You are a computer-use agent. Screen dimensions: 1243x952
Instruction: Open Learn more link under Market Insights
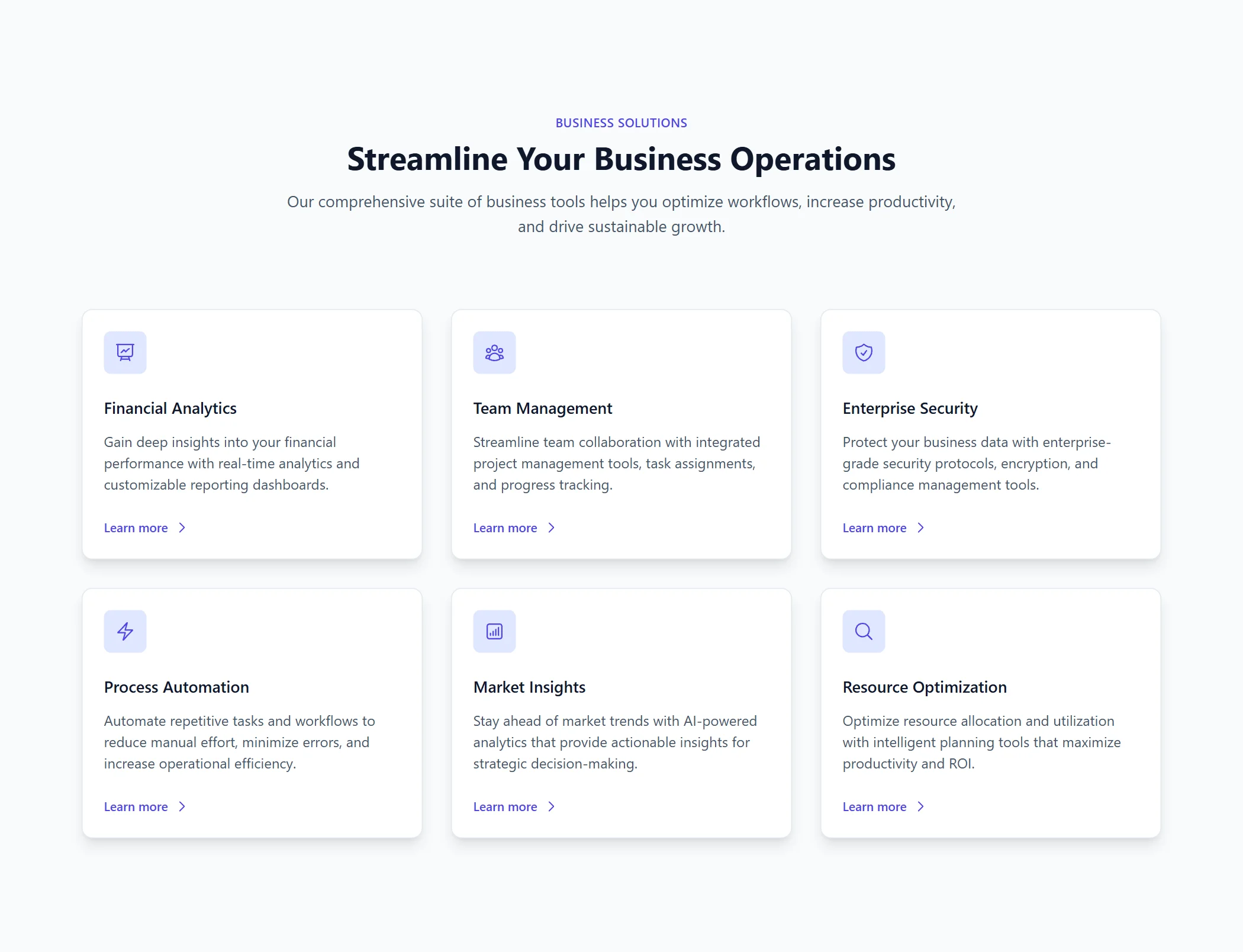[x=514, y=806]
